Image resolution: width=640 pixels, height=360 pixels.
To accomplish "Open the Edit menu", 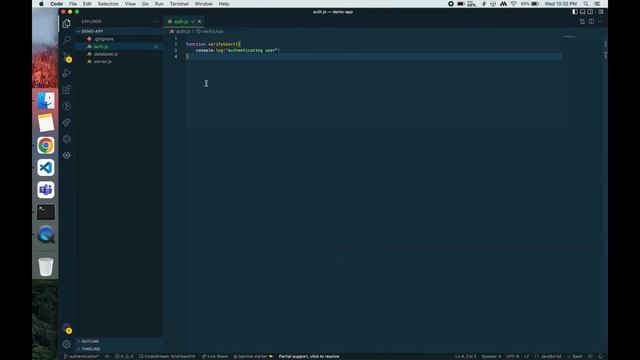I will [x=87, y=4].
